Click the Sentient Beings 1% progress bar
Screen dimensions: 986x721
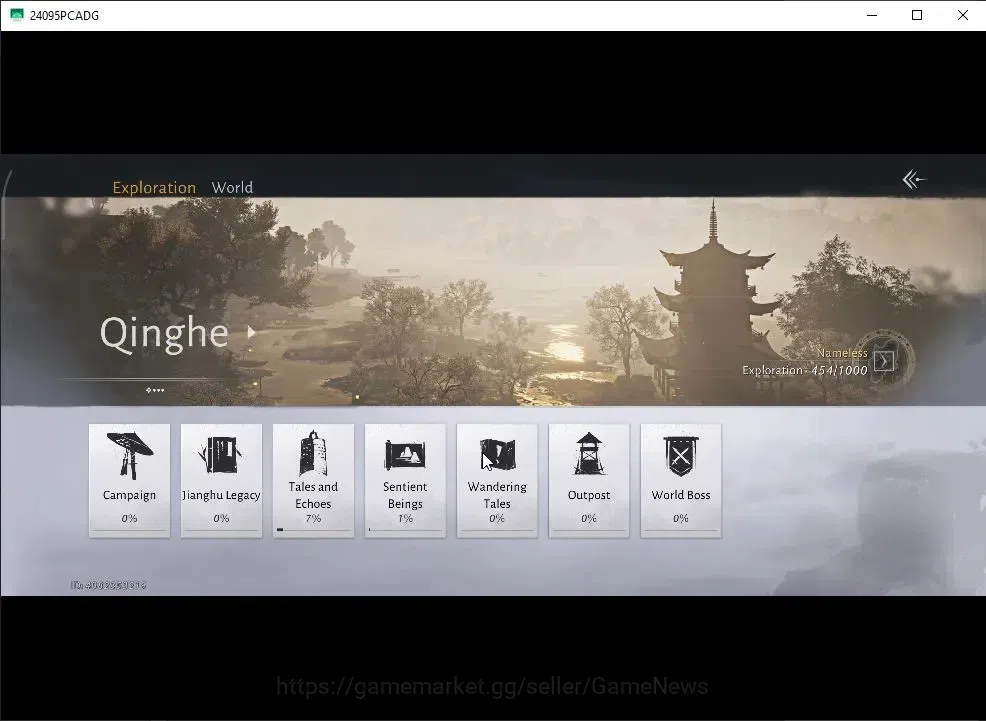pyautogui.click(x=405, y=530)
